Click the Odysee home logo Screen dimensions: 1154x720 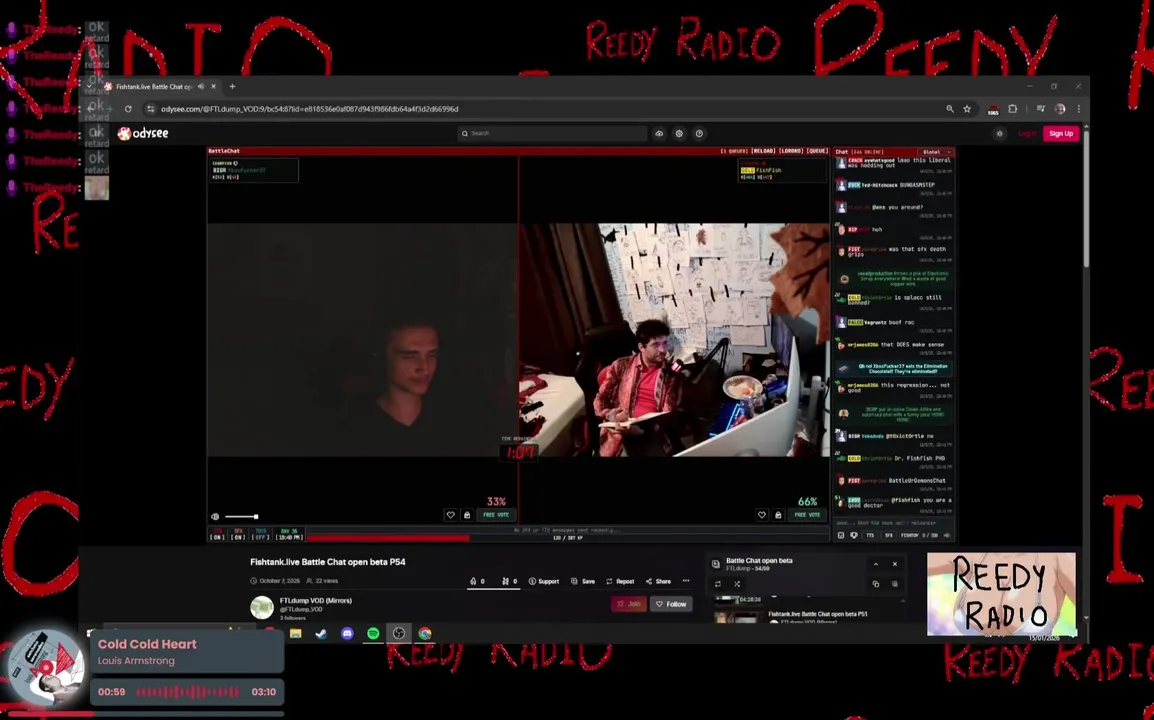point(144,133)
